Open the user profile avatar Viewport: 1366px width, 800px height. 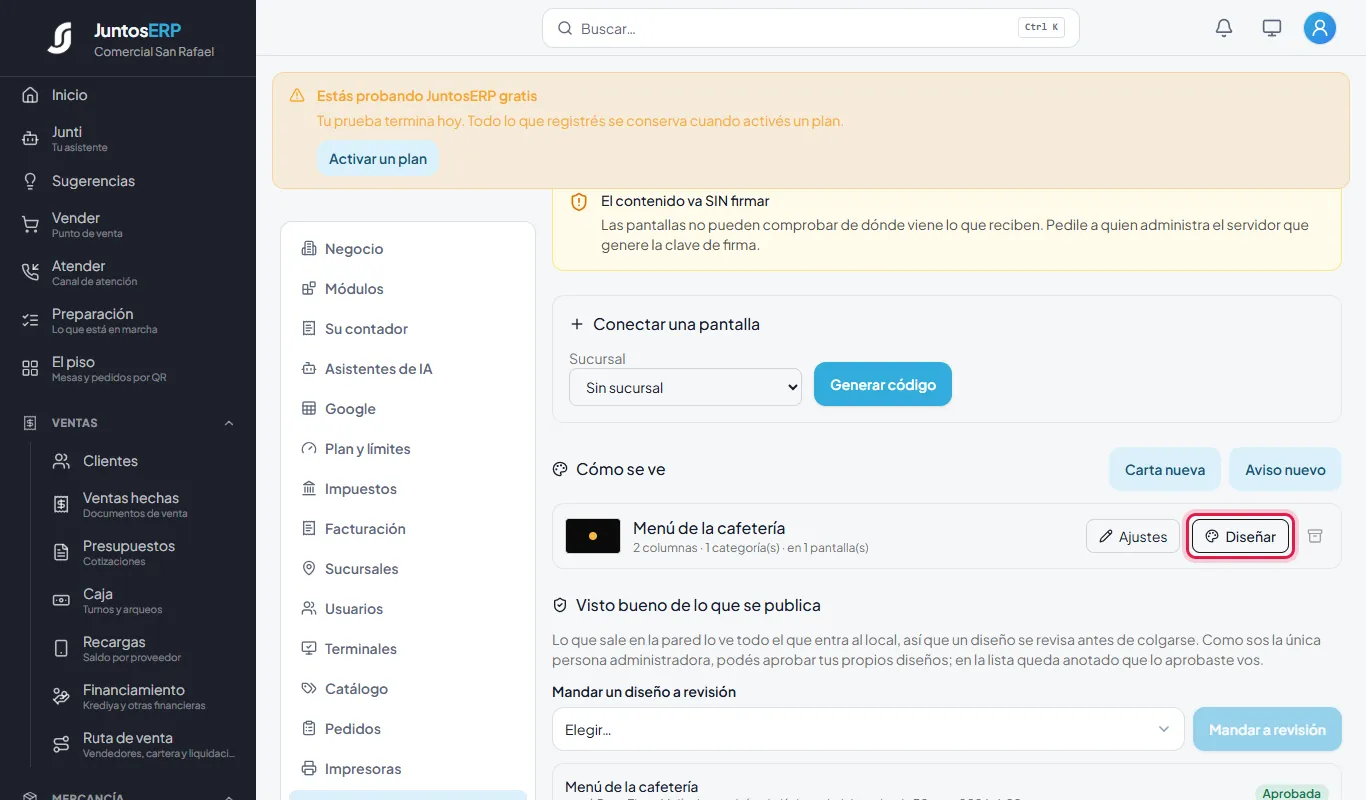coord(1320,28)
